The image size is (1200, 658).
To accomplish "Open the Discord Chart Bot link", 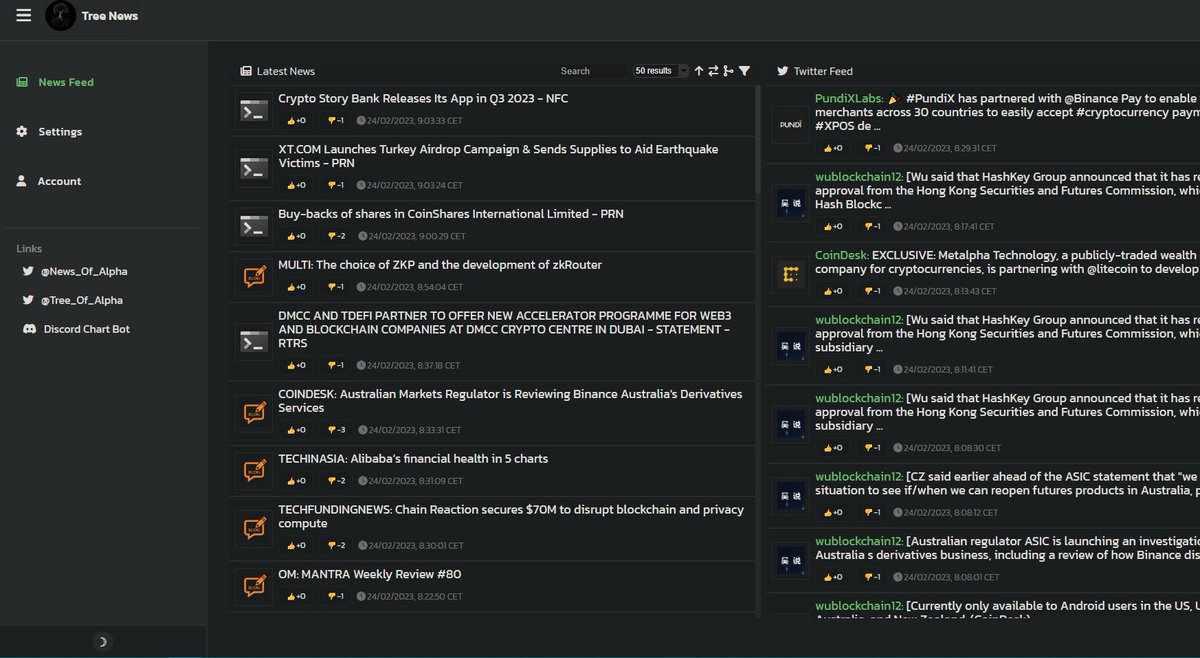I will point(87,329).
